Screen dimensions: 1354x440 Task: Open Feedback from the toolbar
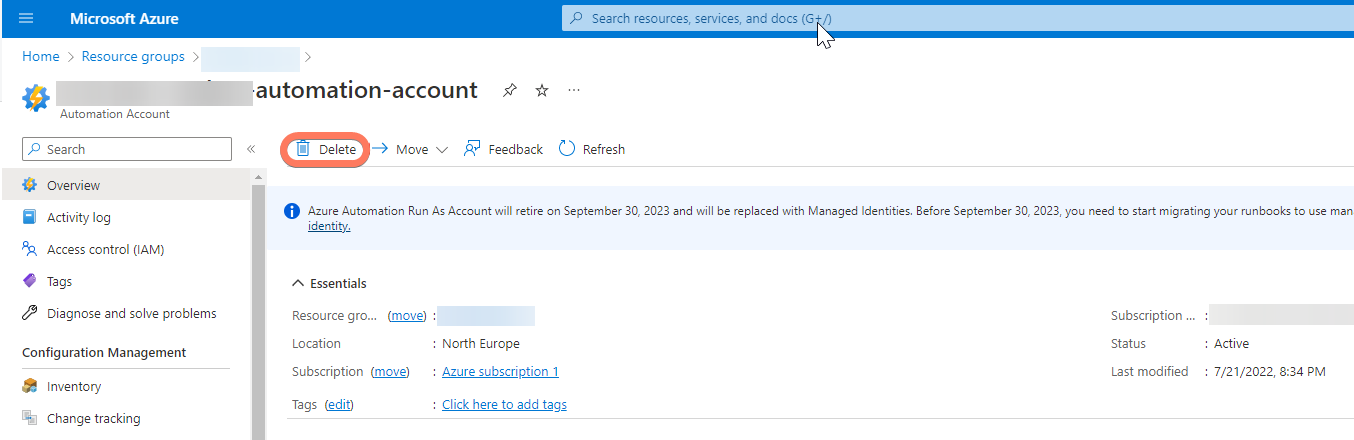coord(503,149)
